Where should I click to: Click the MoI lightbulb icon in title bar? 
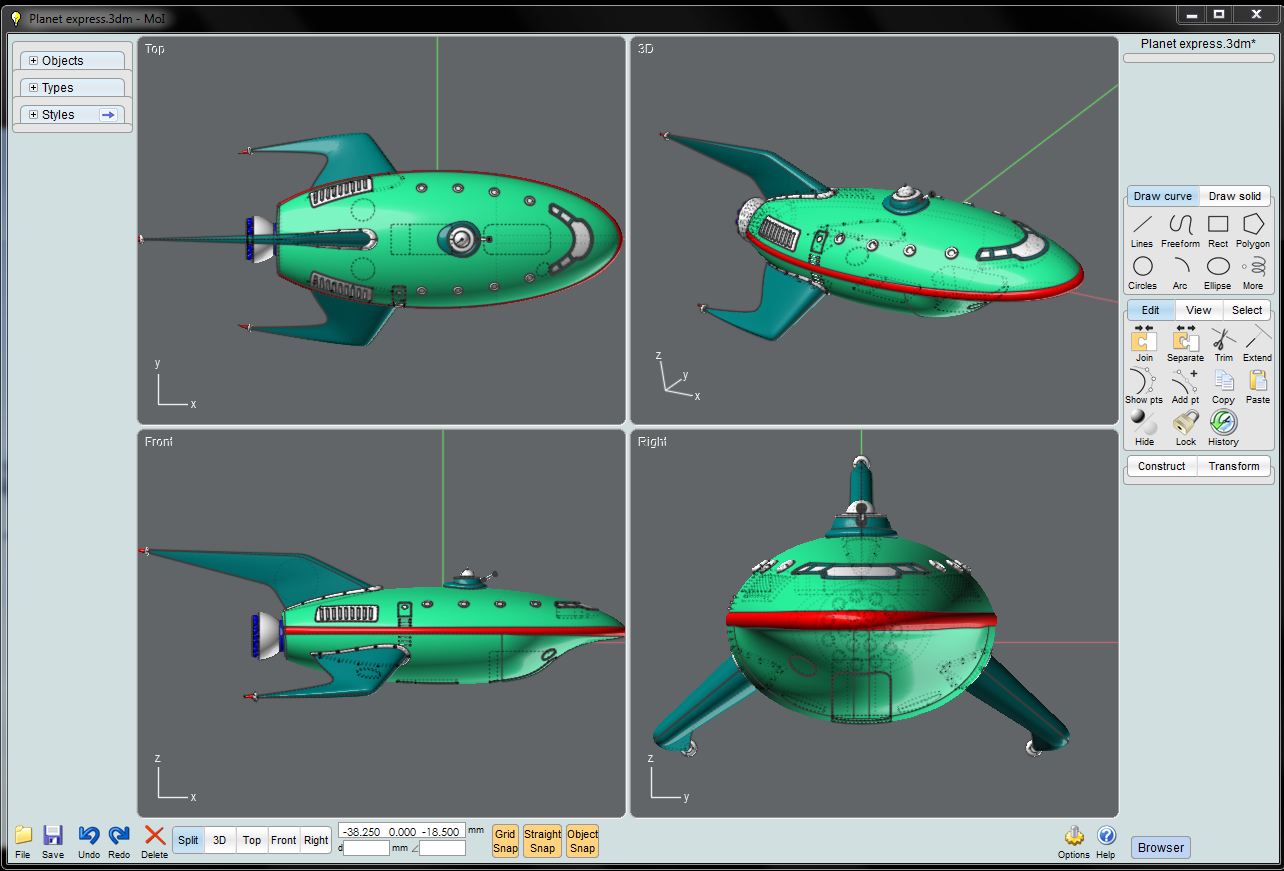click(x=15, y=18)
